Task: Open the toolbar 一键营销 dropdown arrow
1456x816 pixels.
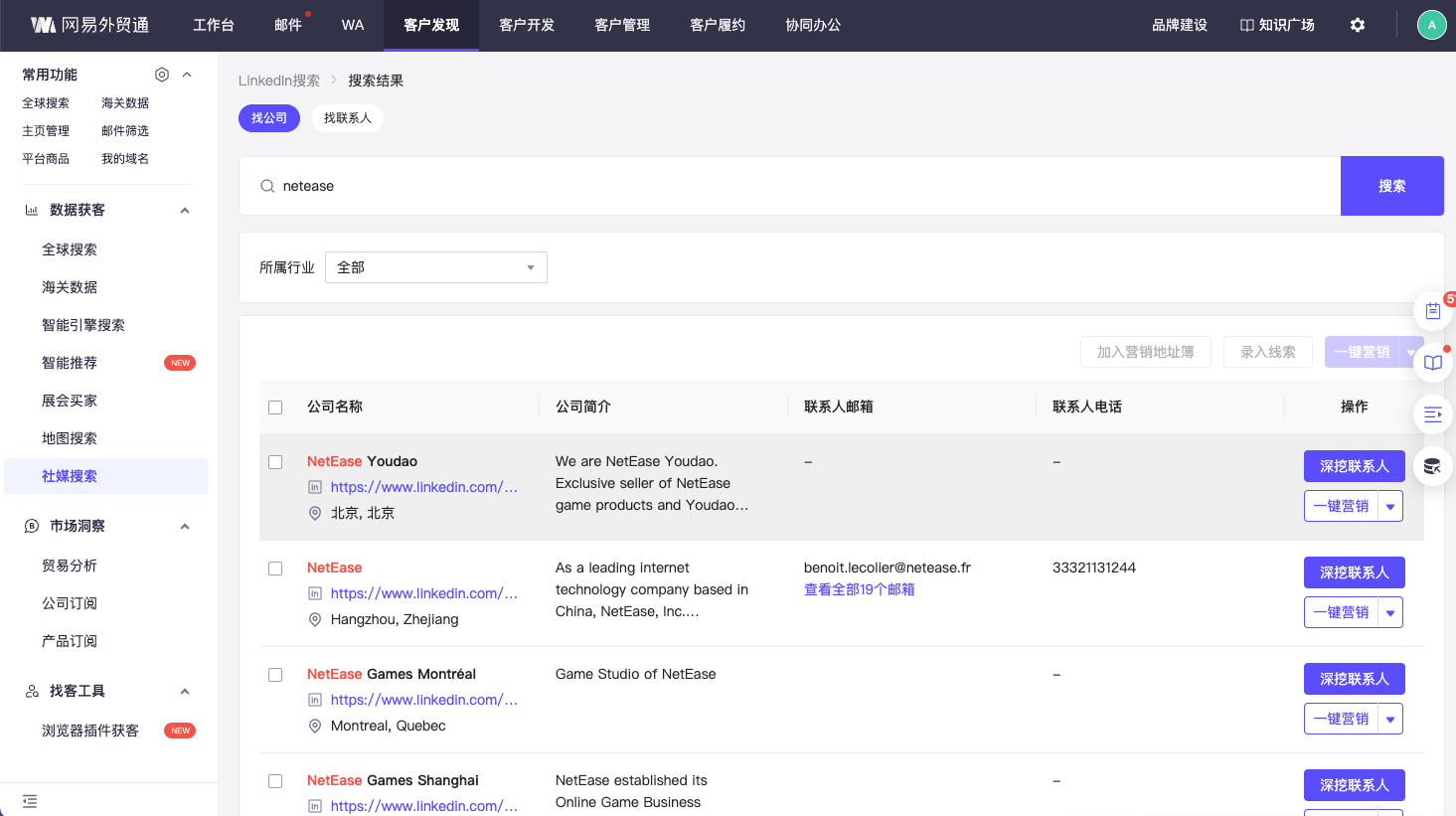Action: pos(1410,352)
